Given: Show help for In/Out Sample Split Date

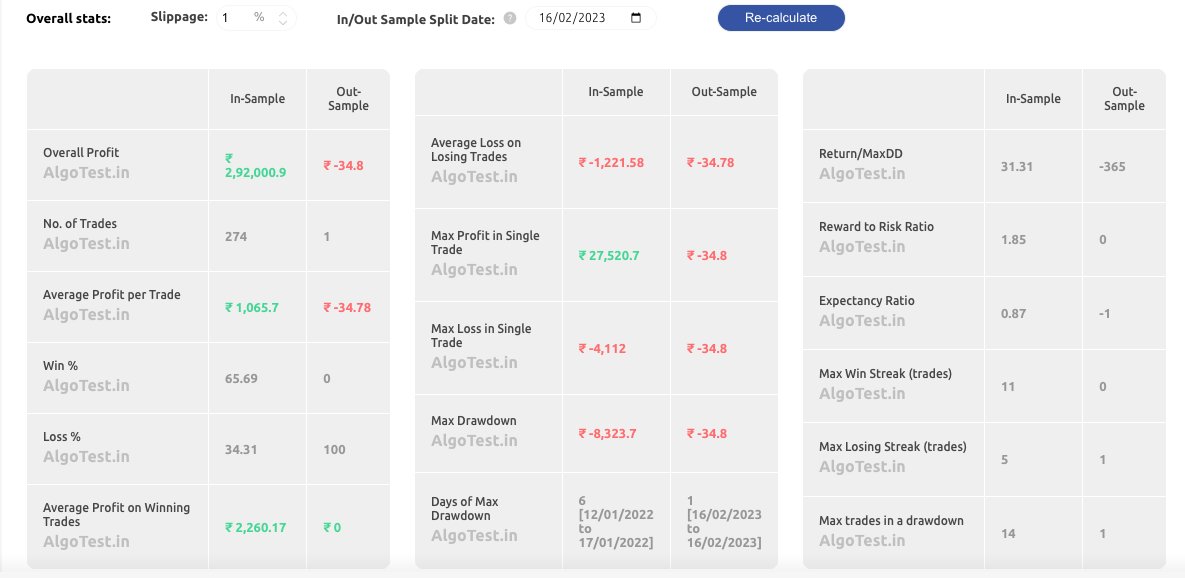Looking at the screenshot, I should pyautogui.click(x=509, y=18).
